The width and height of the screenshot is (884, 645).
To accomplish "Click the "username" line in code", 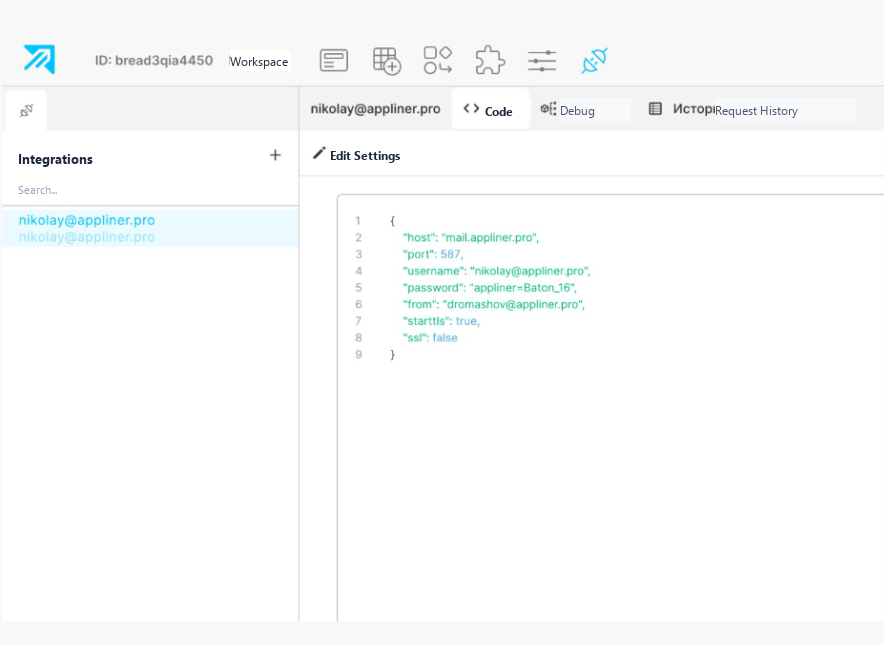I will tap(497, 271).
